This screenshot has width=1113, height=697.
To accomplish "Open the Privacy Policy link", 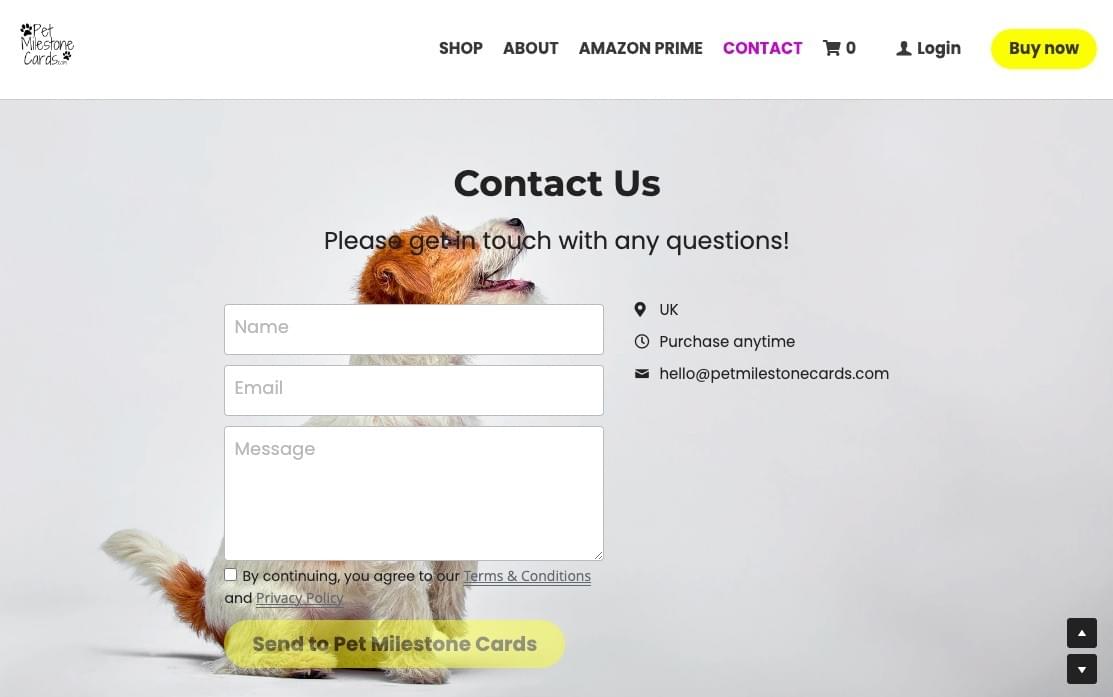I will point(300,598).
